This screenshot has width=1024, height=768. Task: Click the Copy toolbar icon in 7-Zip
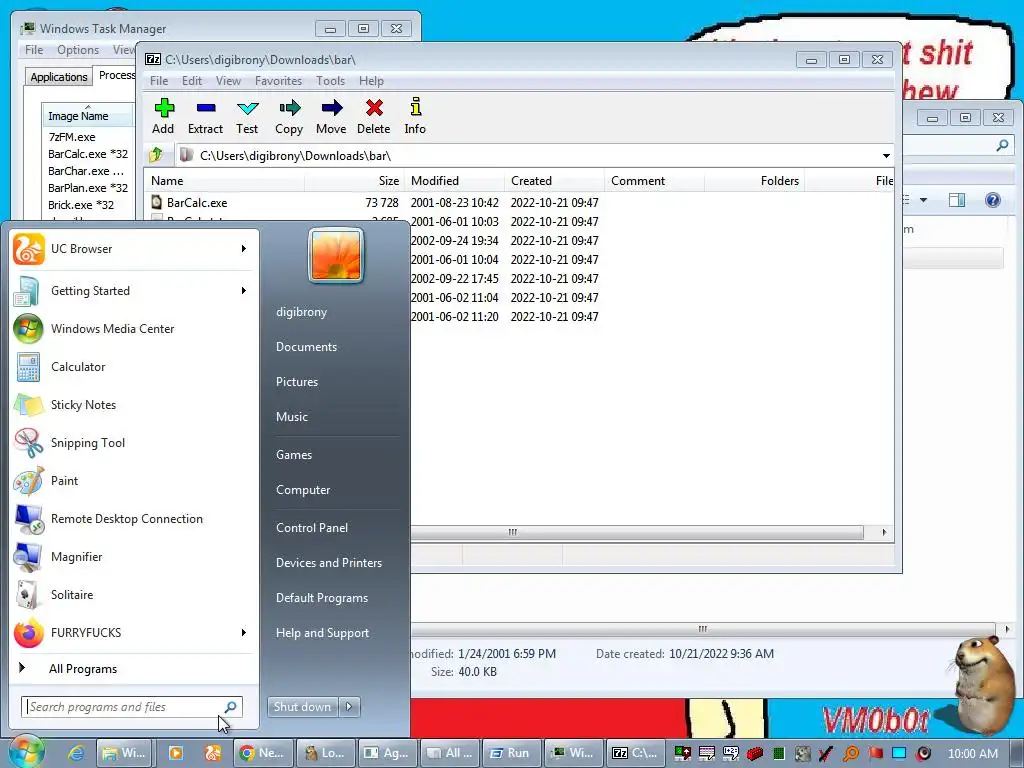click(289, 116)
